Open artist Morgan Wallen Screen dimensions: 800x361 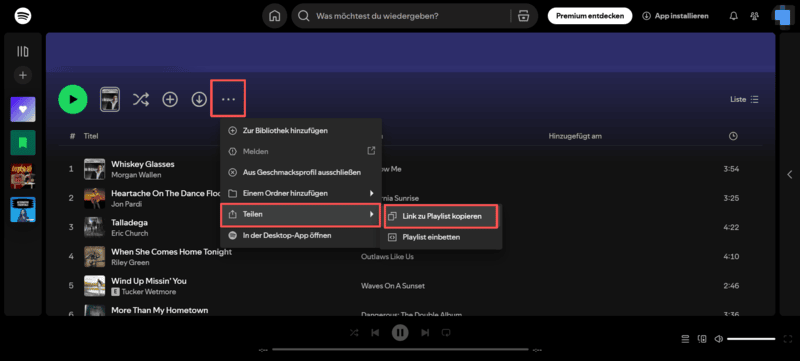(136, 175)
